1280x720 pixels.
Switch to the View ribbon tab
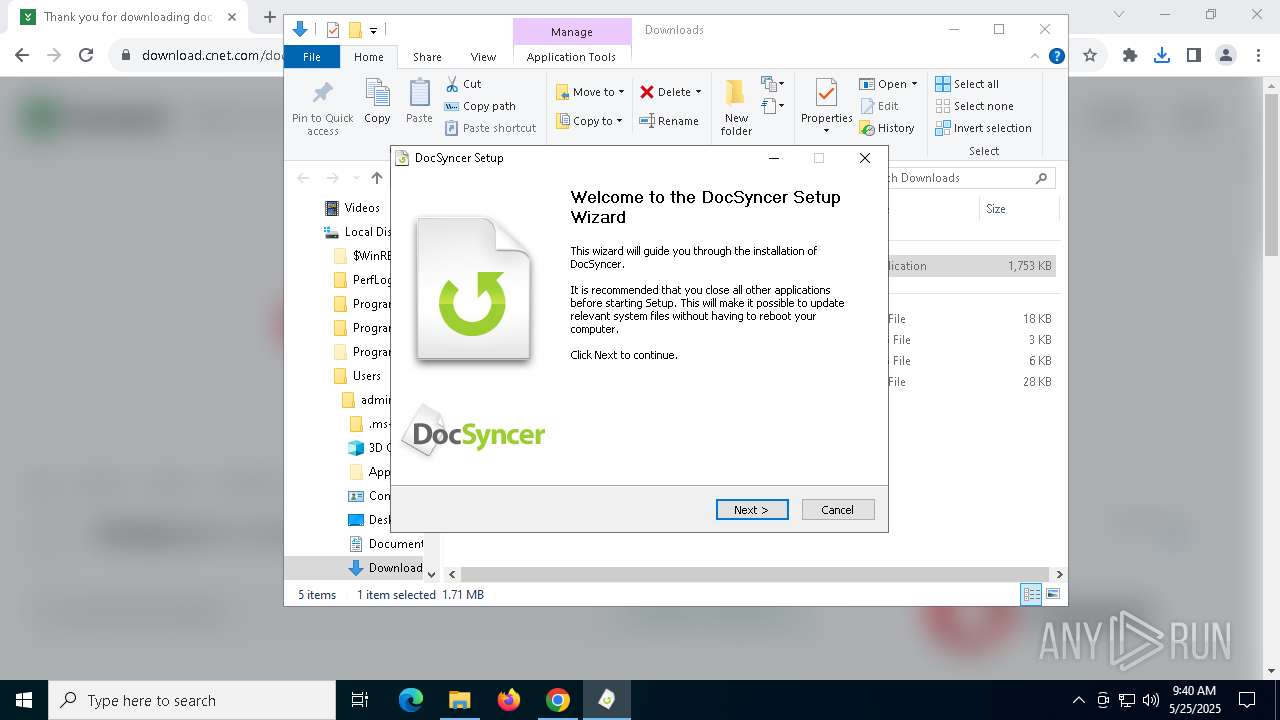pos(483,57)
